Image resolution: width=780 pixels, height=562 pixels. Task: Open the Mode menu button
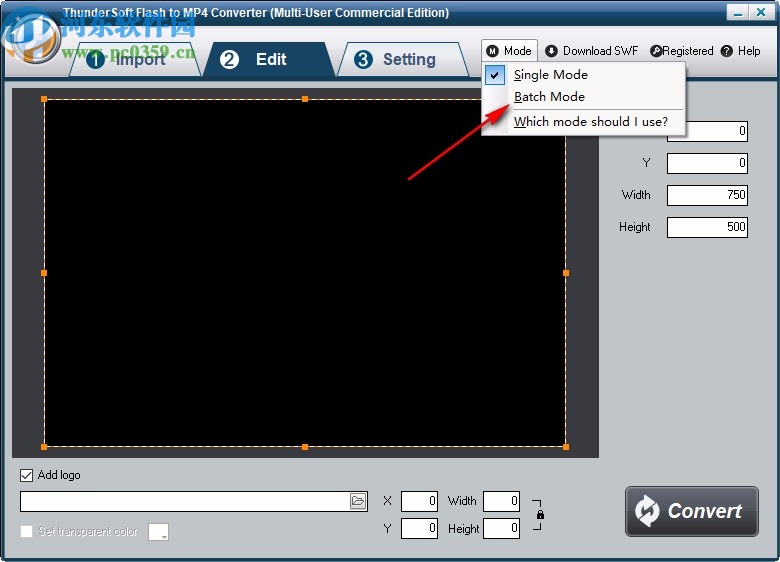[509, 51]
